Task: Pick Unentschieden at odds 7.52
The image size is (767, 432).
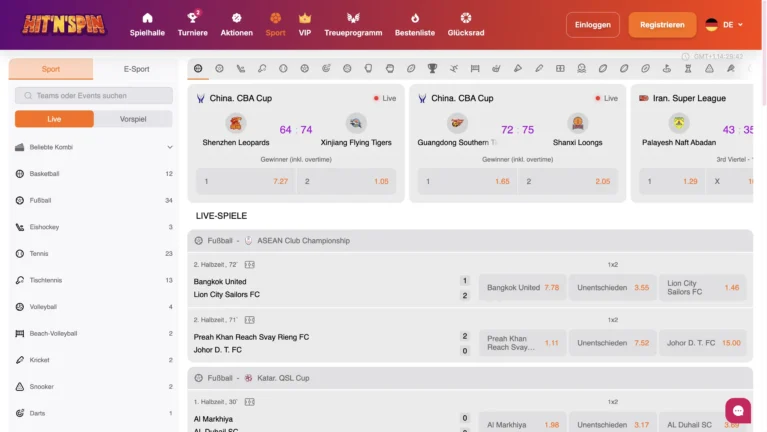Action: [612, 343]
